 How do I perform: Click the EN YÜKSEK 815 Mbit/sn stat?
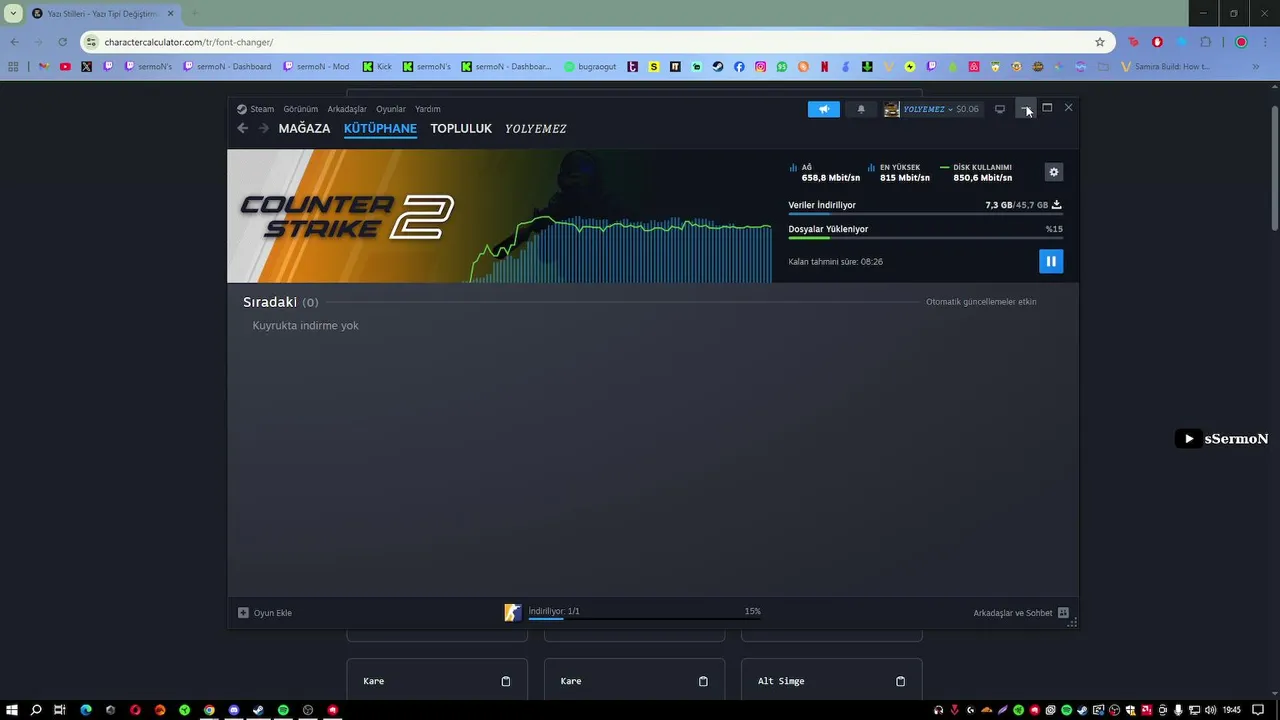coord(899,173)
